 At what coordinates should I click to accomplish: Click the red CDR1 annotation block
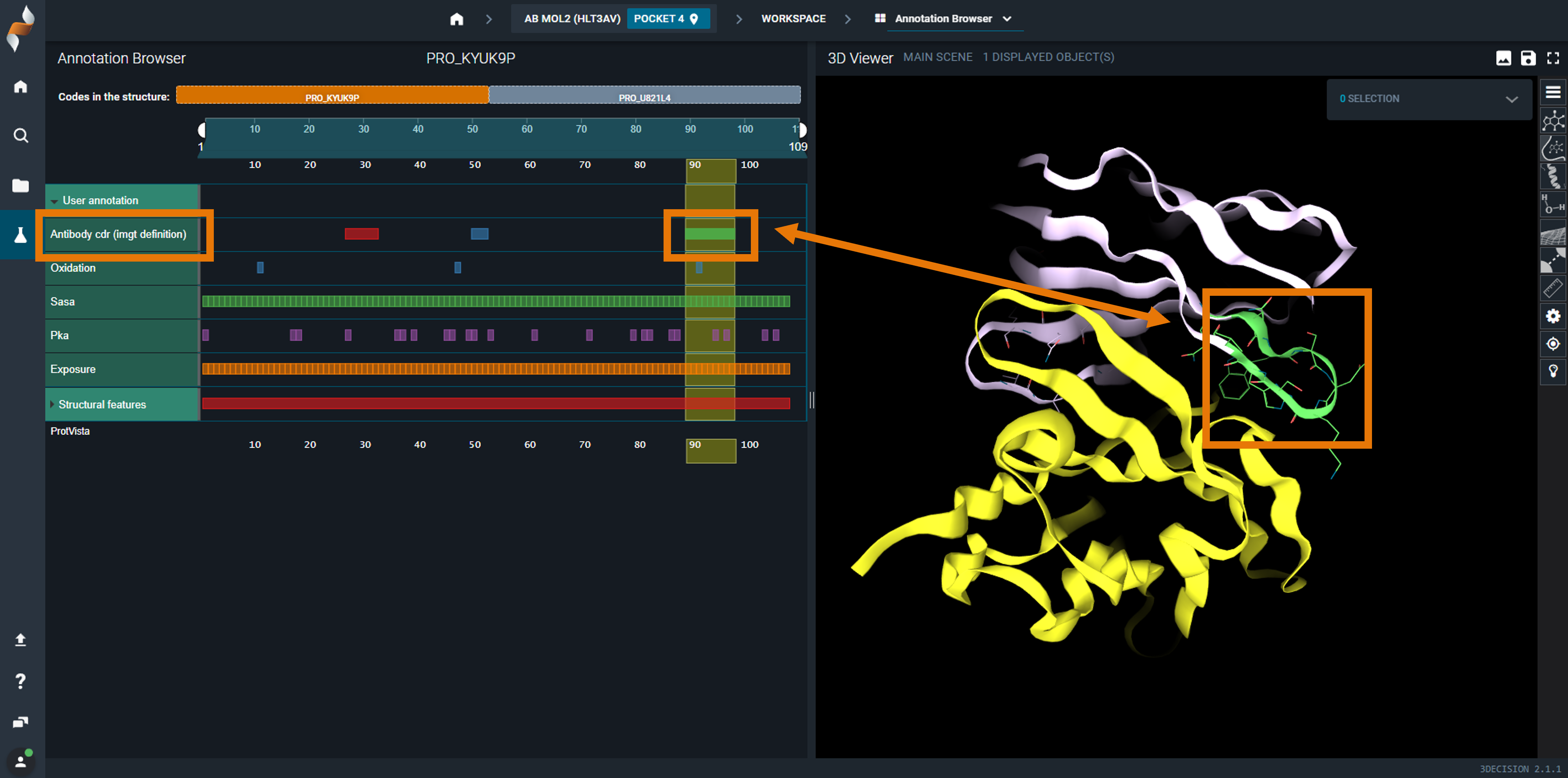362,234
